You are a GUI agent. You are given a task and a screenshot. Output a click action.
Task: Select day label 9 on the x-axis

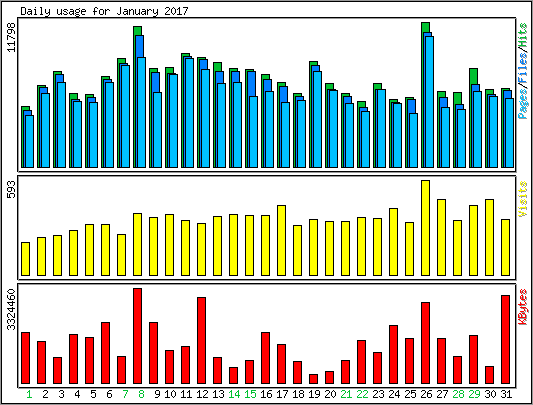pyautogui.click(x=157, y=394)
